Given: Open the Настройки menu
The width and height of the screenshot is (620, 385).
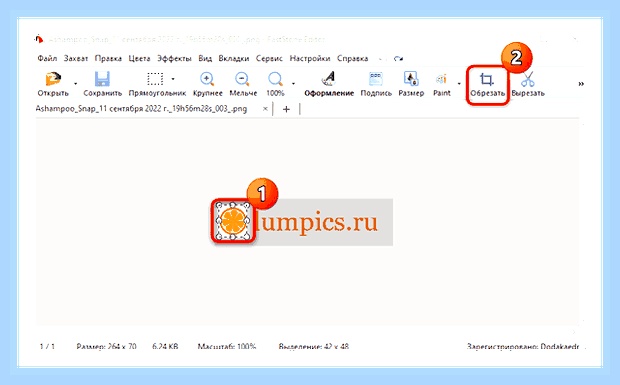Looking at the screenshot, I should (x=310, y=59).
